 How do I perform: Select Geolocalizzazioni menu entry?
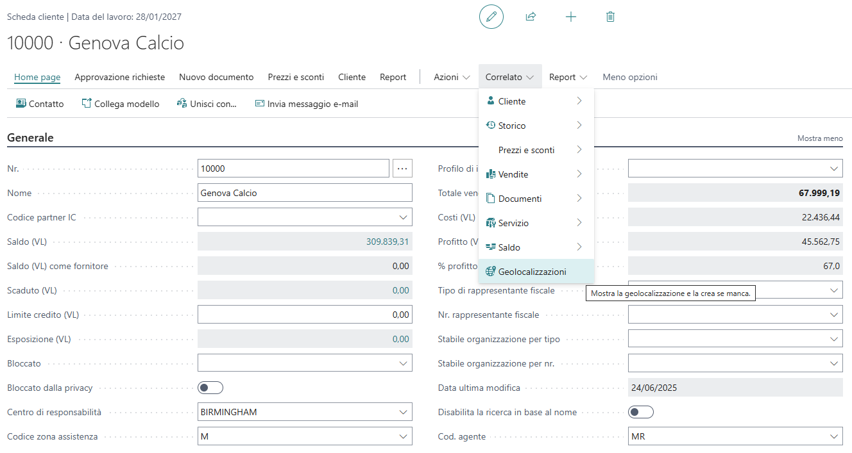pyautogui.click(x=536, y=272)
